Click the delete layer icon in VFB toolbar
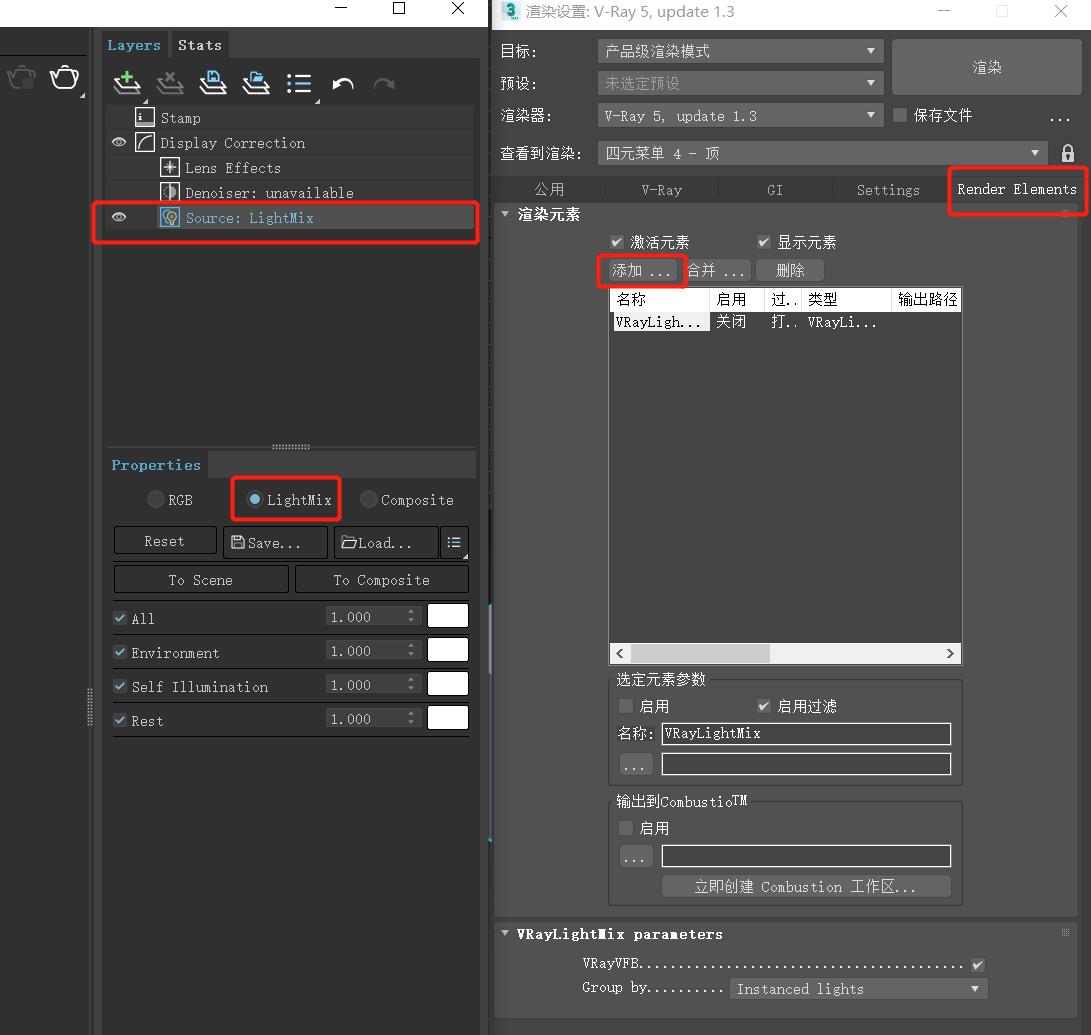Screen dimensions: 1091x1035 point(170,83)
